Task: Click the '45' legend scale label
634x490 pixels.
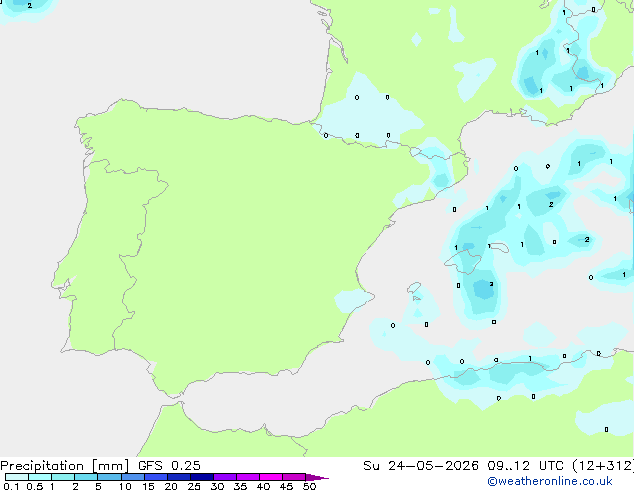Action: click(x=286, y=486)
